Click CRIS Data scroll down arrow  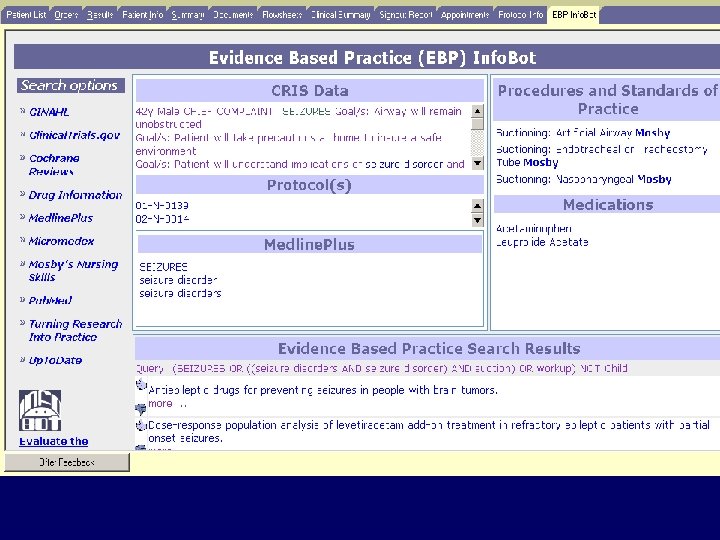point(478,163)
